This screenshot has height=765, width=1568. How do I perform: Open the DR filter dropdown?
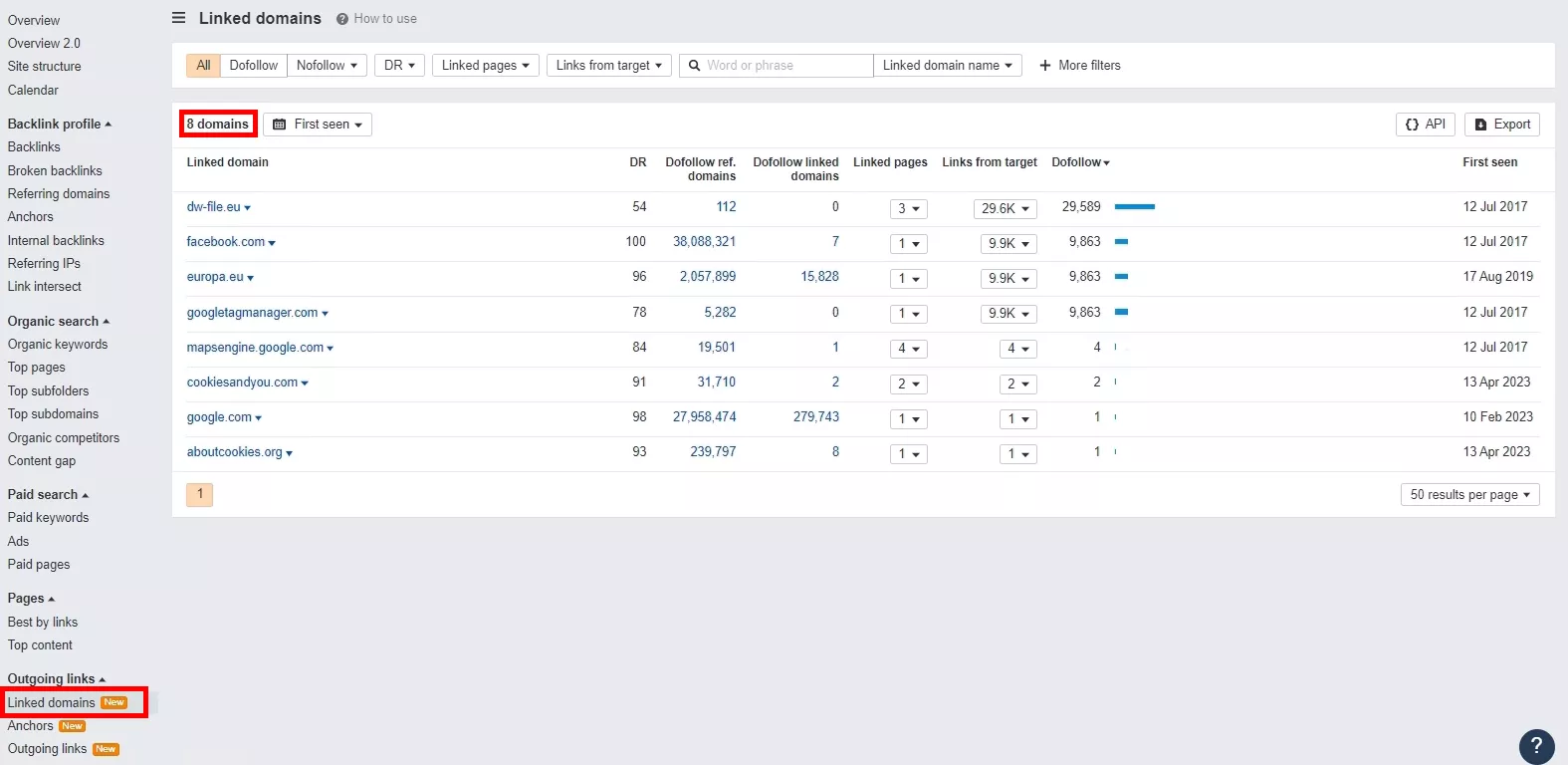pyautogui.click(x=400, y=66)
